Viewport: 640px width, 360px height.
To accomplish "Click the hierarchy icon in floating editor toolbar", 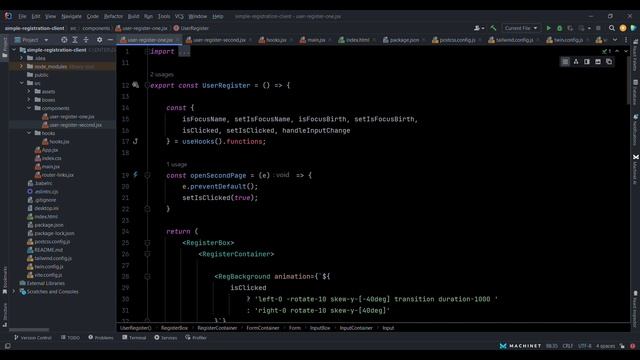I will 576,62.
